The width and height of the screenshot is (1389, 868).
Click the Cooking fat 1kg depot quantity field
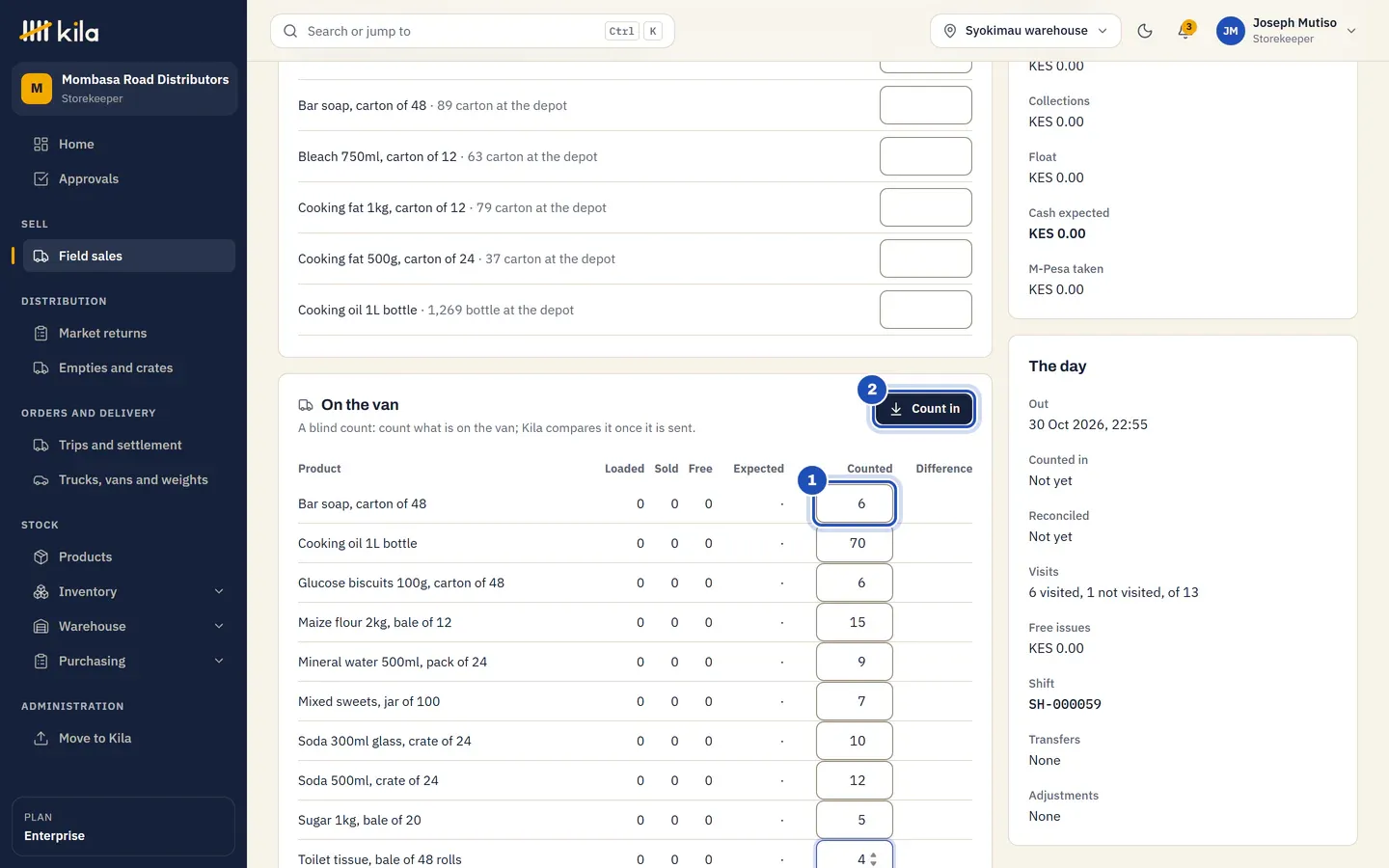tap(926, 207)
